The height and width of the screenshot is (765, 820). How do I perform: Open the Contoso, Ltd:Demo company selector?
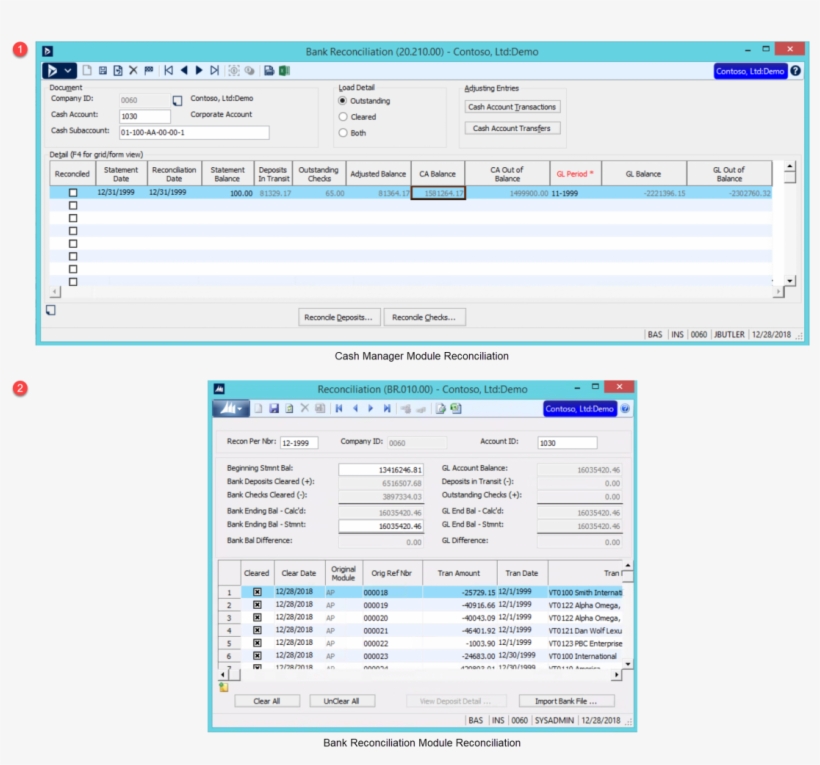point(753,72)
